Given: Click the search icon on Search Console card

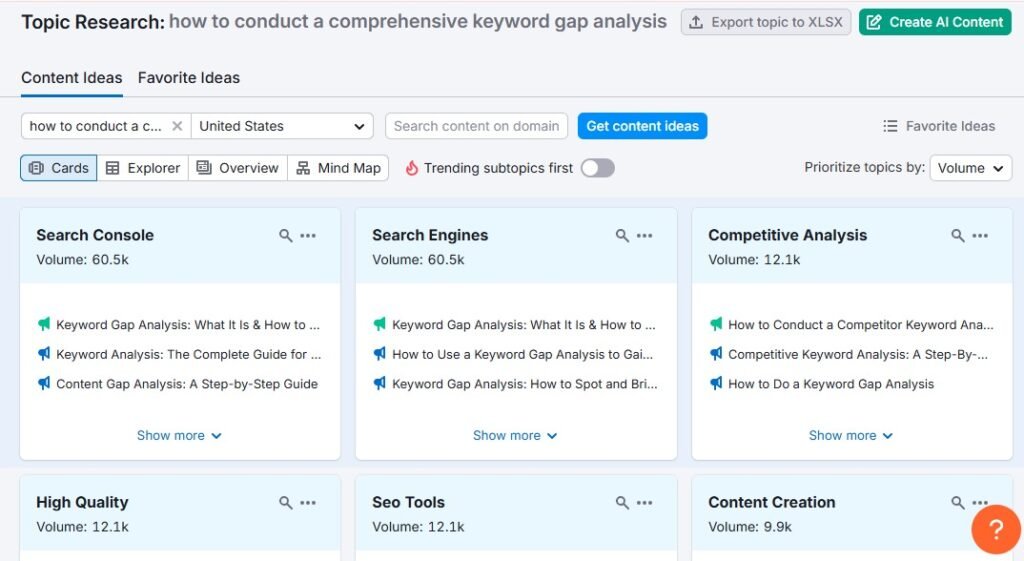Looking at the screenshot, I should (x=285, y=236).
